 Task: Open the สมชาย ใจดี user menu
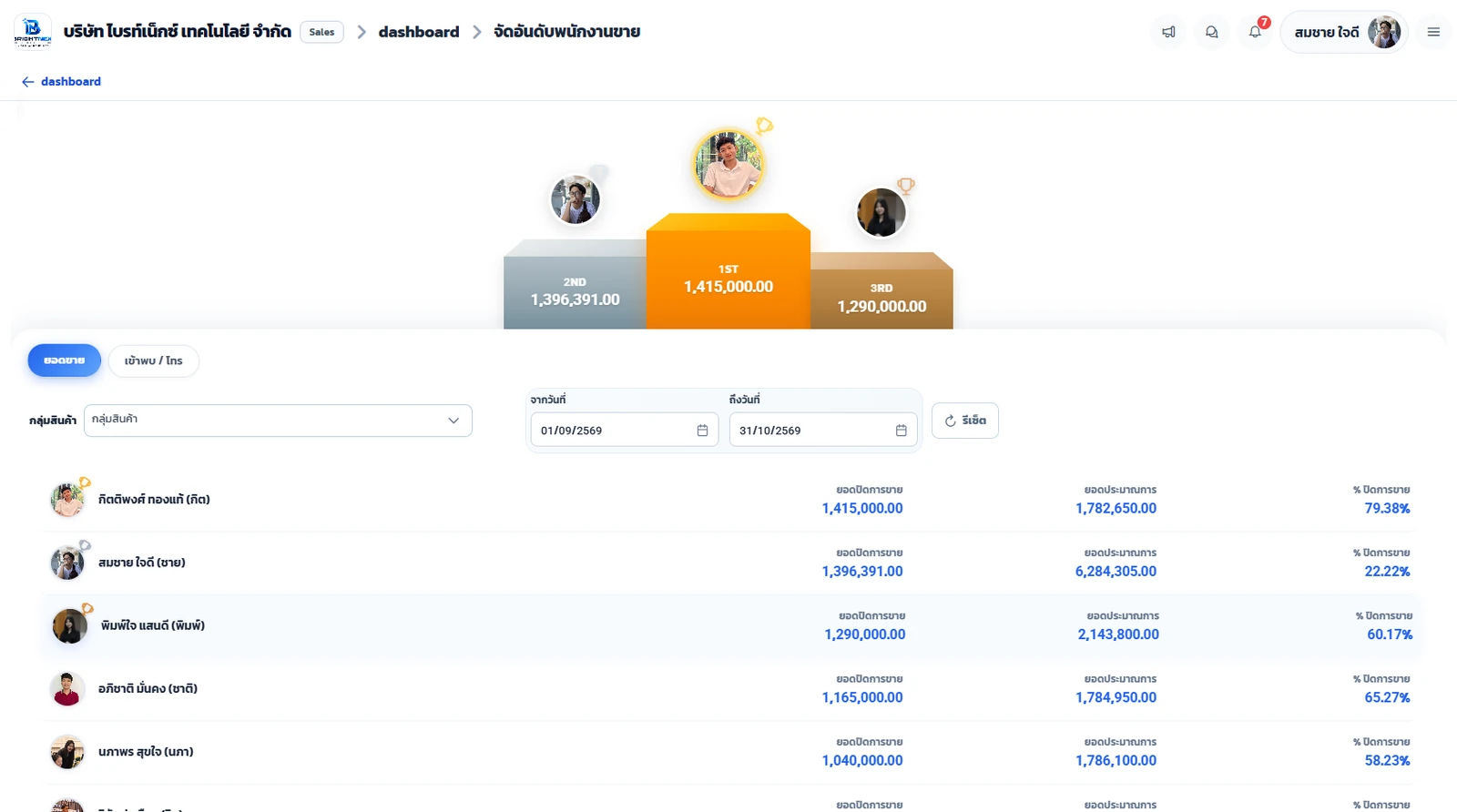[x=1344, y=32]
